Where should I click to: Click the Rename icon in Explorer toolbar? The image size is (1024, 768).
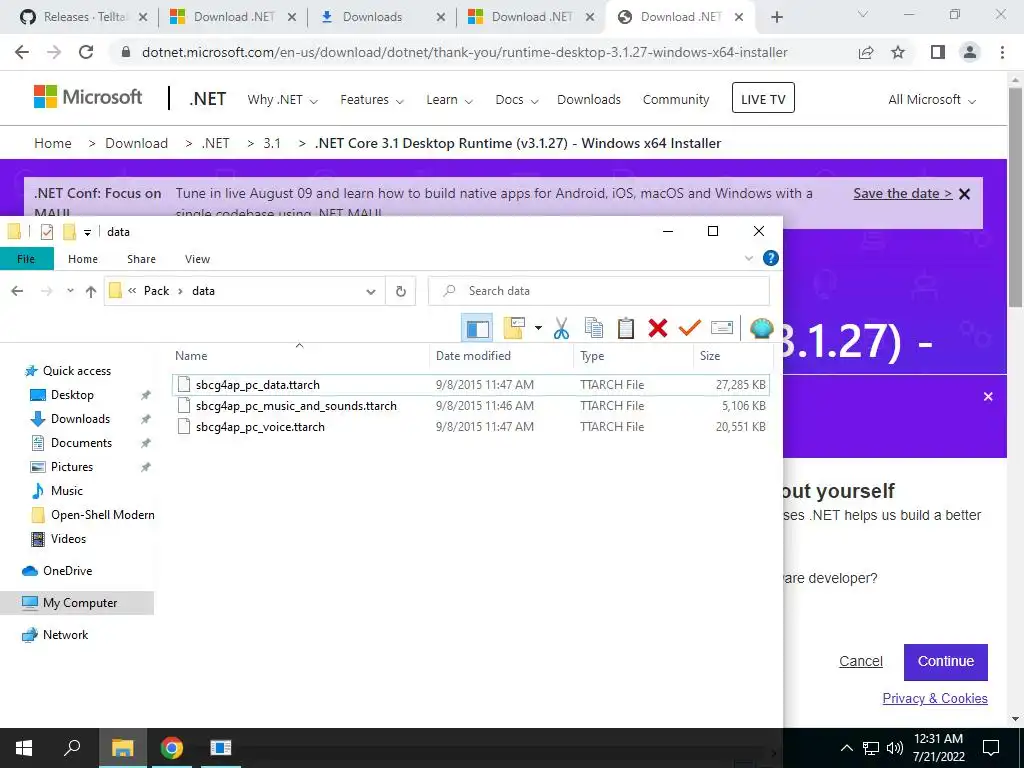(x=722, y=328)
